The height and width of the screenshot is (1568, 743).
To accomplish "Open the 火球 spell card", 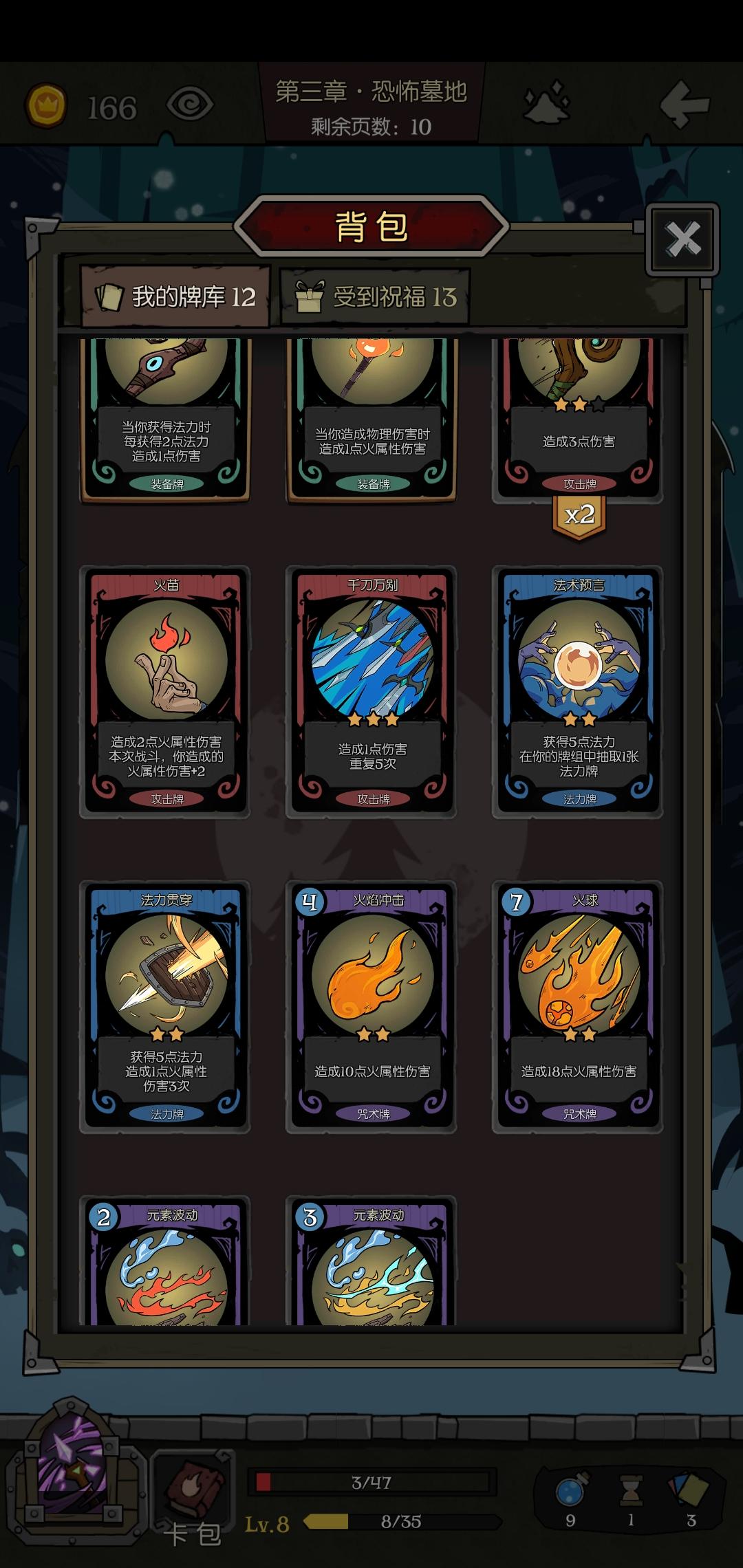I will pos(578,1007).
